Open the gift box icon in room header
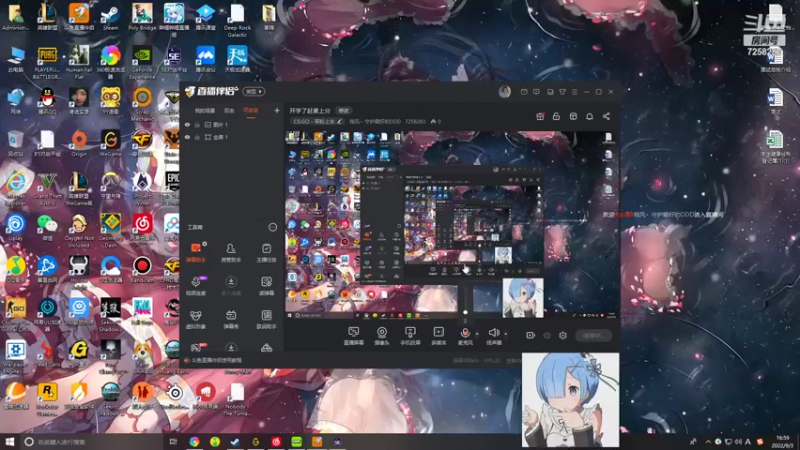800x450 pixels. (540, 116)
